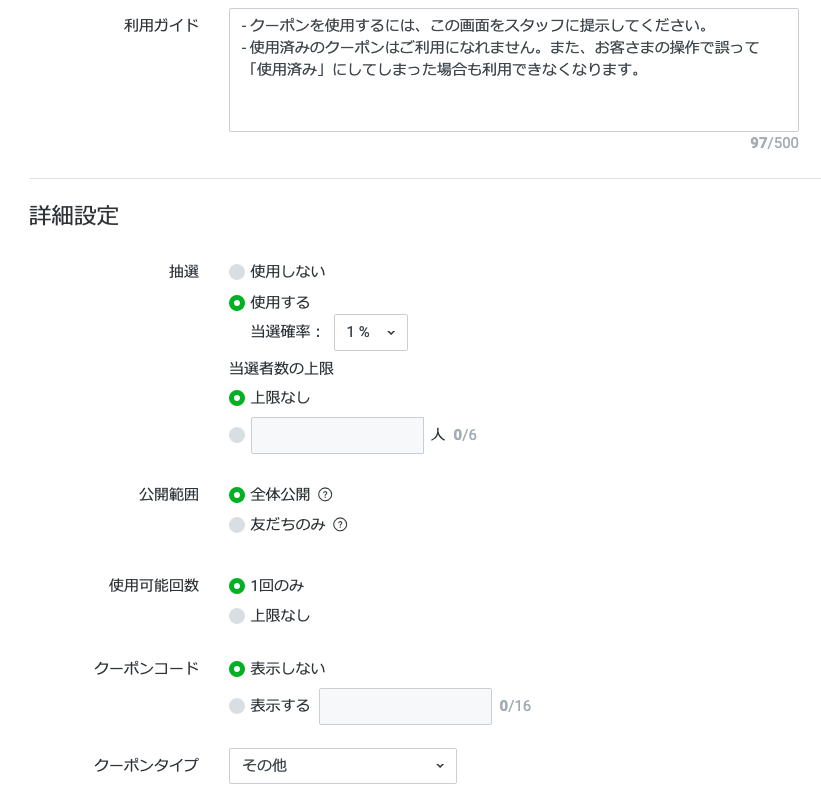The height and width of the screenshot is (798, 821).
Task: Open the クーポンタイプ その他 dropdown
Action: pyautogui.click(x=342, y=766)
